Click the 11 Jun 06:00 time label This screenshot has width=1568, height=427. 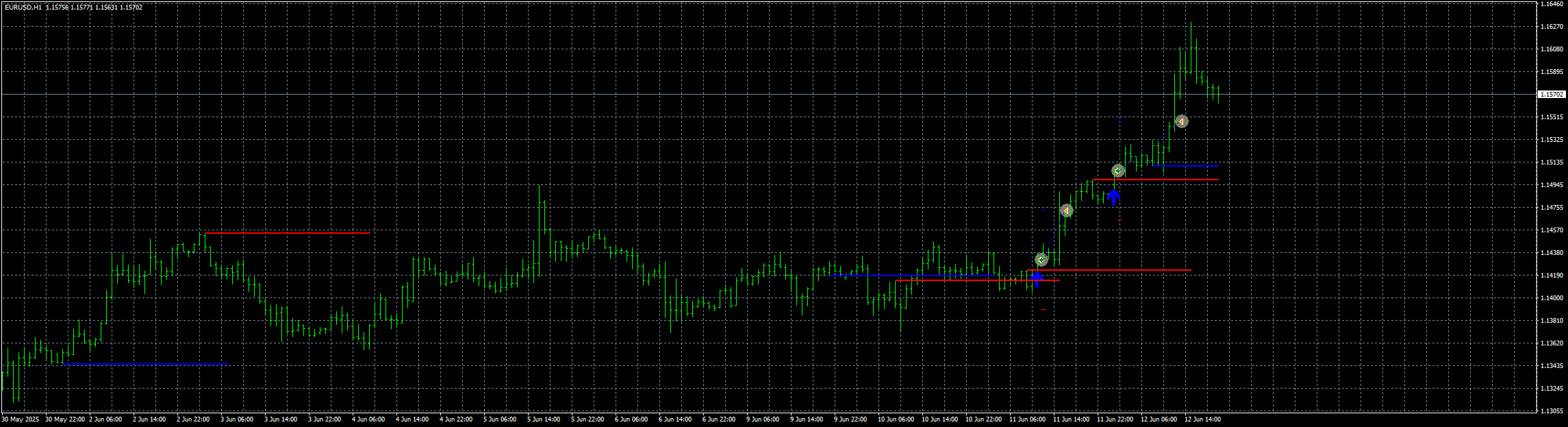1028,419
